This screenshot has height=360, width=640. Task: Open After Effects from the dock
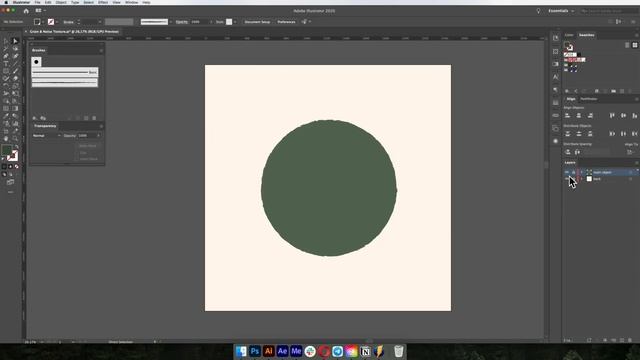tap(282, 351)
